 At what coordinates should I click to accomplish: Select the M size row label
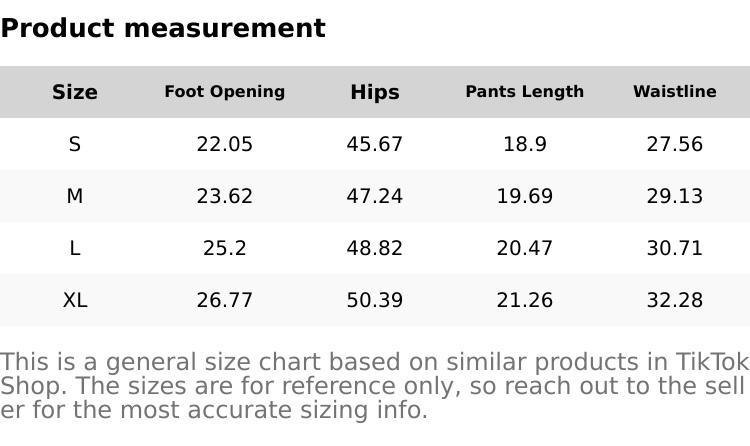coord(75,196)
